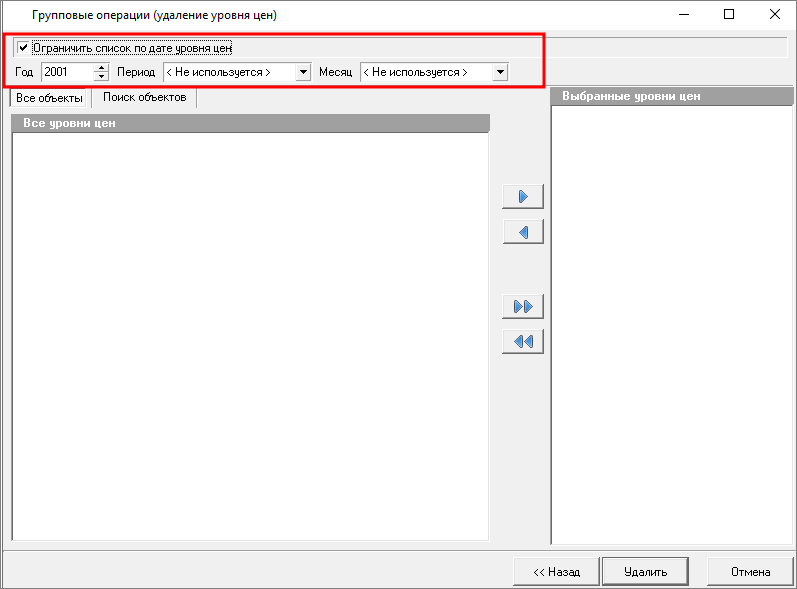
Task: Click 'Отмена' to cancel the operation
Action: pos(750,572)
